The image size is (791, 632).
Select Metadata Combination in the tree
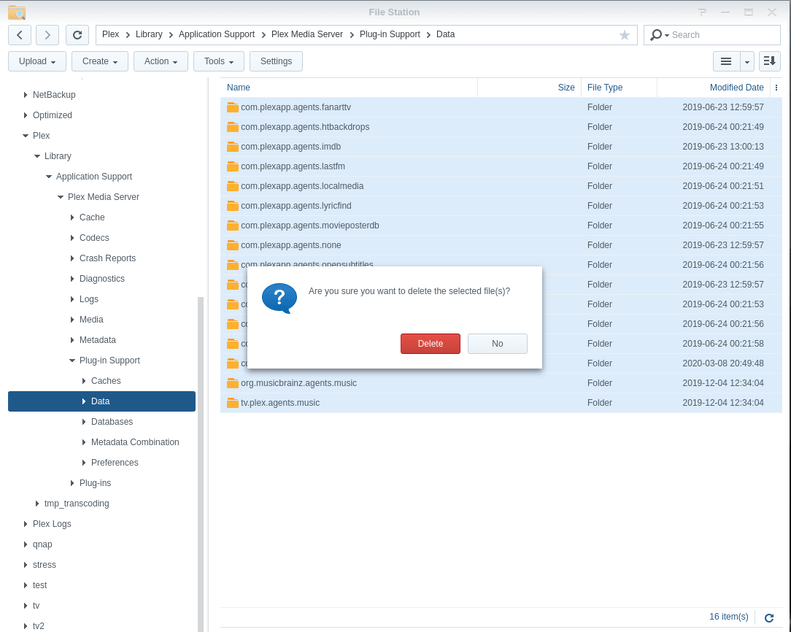135,442
